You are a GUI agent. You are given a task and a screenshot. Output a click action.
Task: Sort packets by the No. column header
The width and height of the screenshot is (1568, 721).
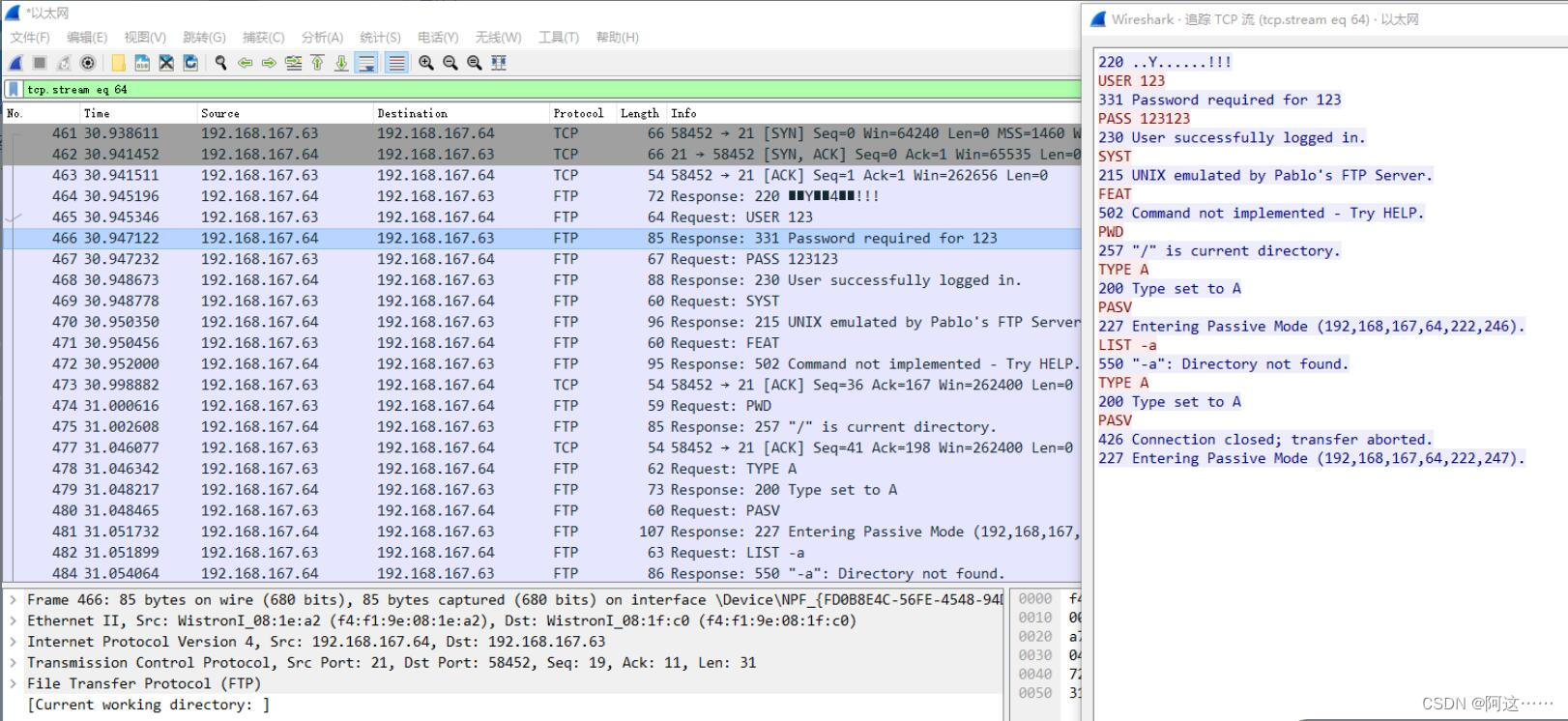click(x=41, y=113)
